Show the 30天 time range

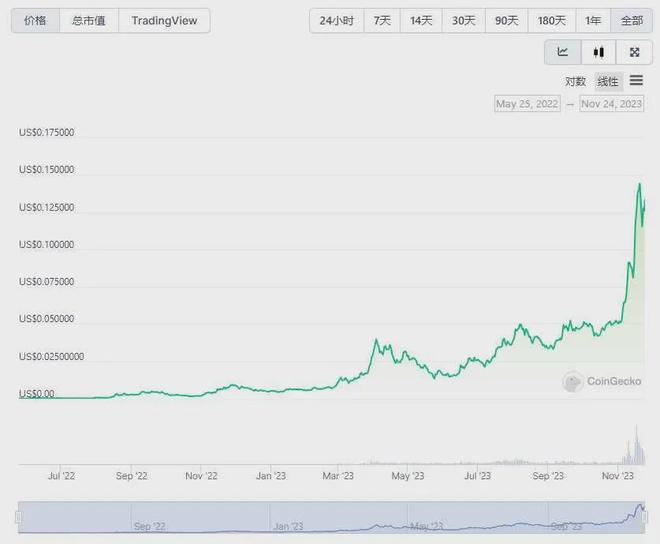463,21
